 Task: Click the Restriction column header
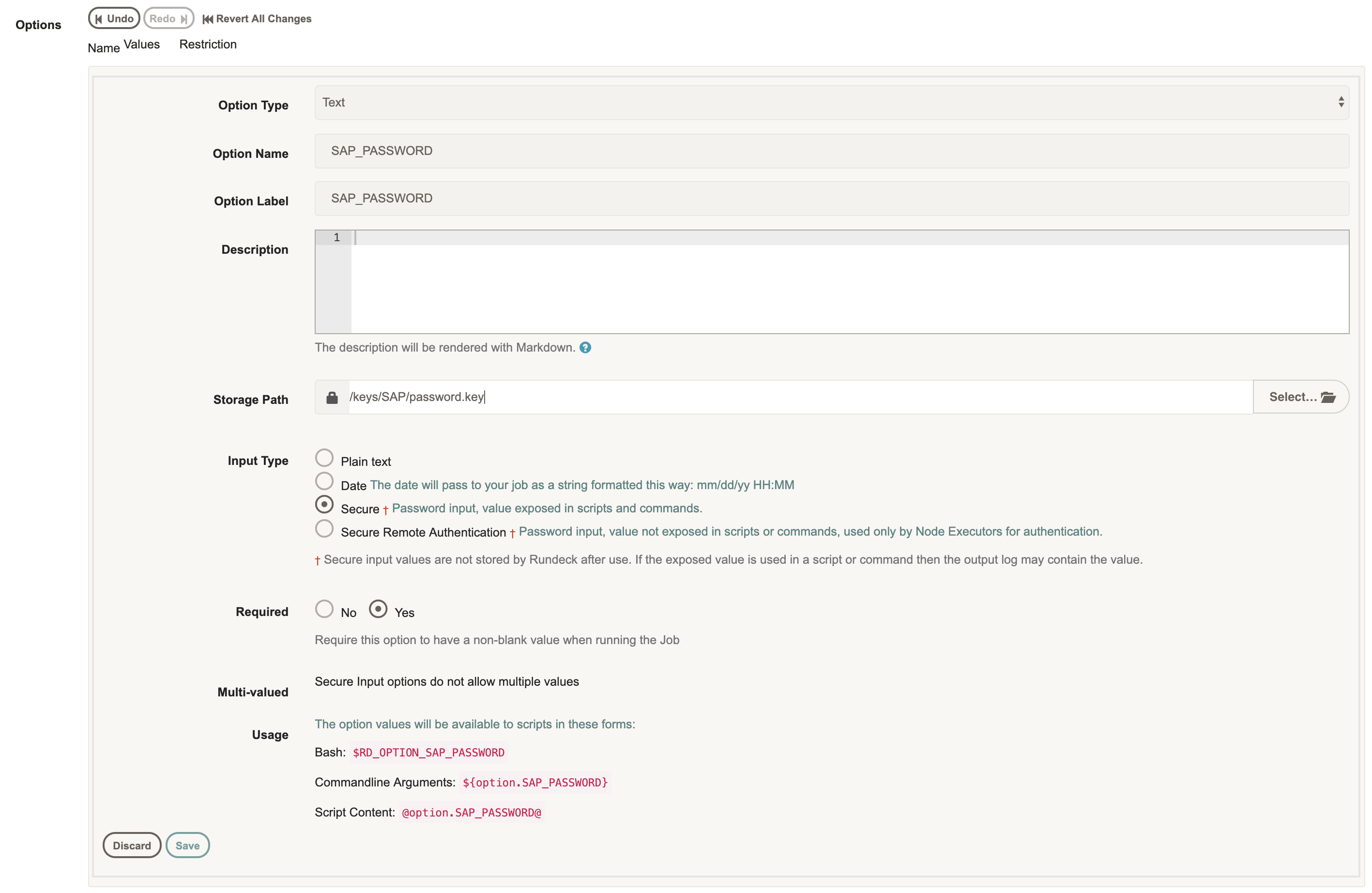pos(208,45)
